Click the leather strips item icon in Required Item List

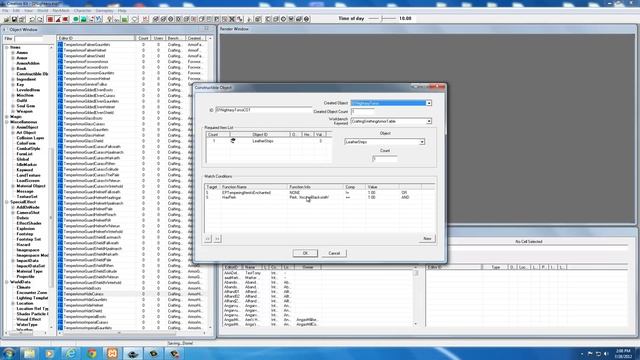pos(233,140)
